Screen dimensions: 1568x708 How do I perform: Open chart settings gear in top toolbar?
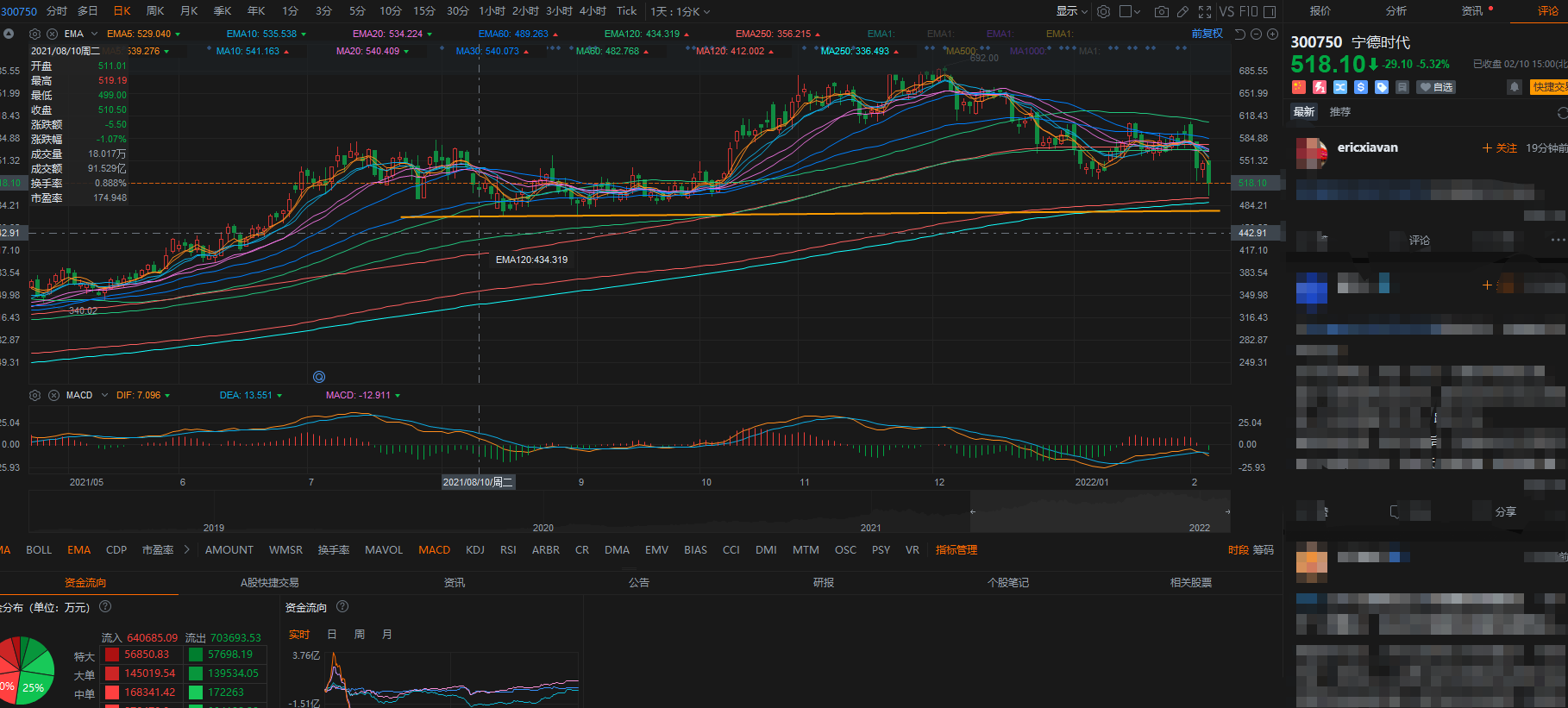(x=1103, y=11)
